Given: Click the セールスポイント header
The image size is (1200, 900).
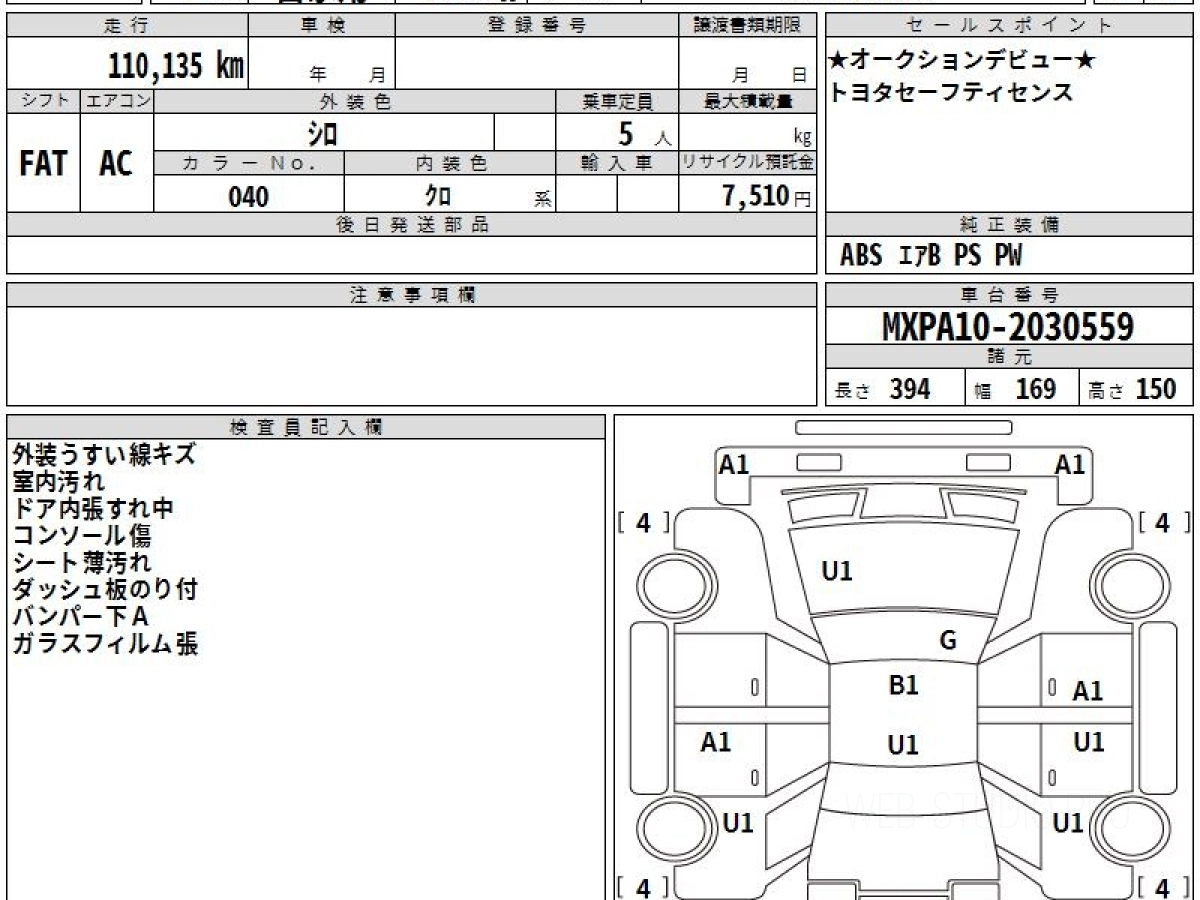Looking at the screenshot, I should [x=1010, y=26].
